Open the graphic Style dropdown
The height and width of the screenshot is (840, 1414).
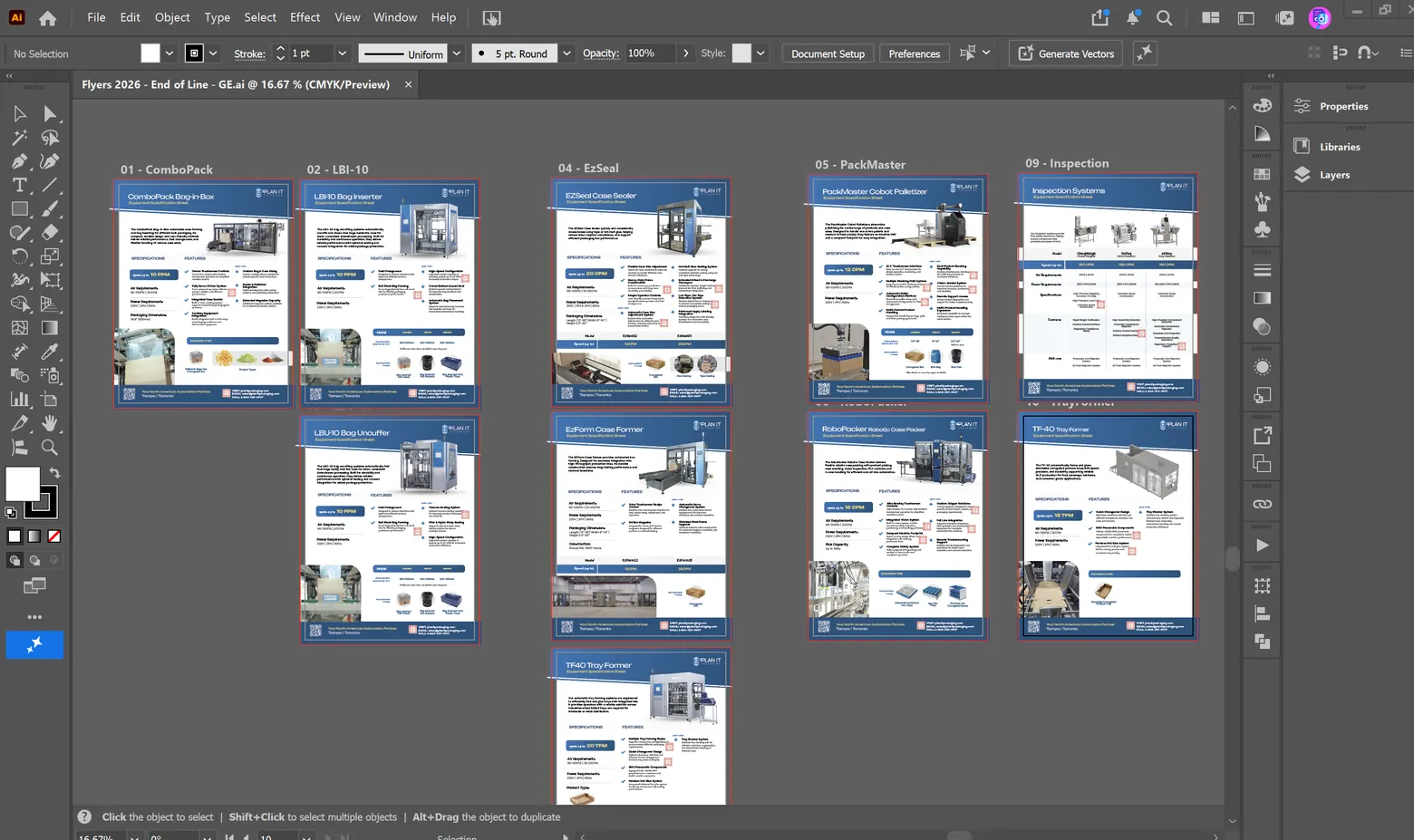[760, 53]
